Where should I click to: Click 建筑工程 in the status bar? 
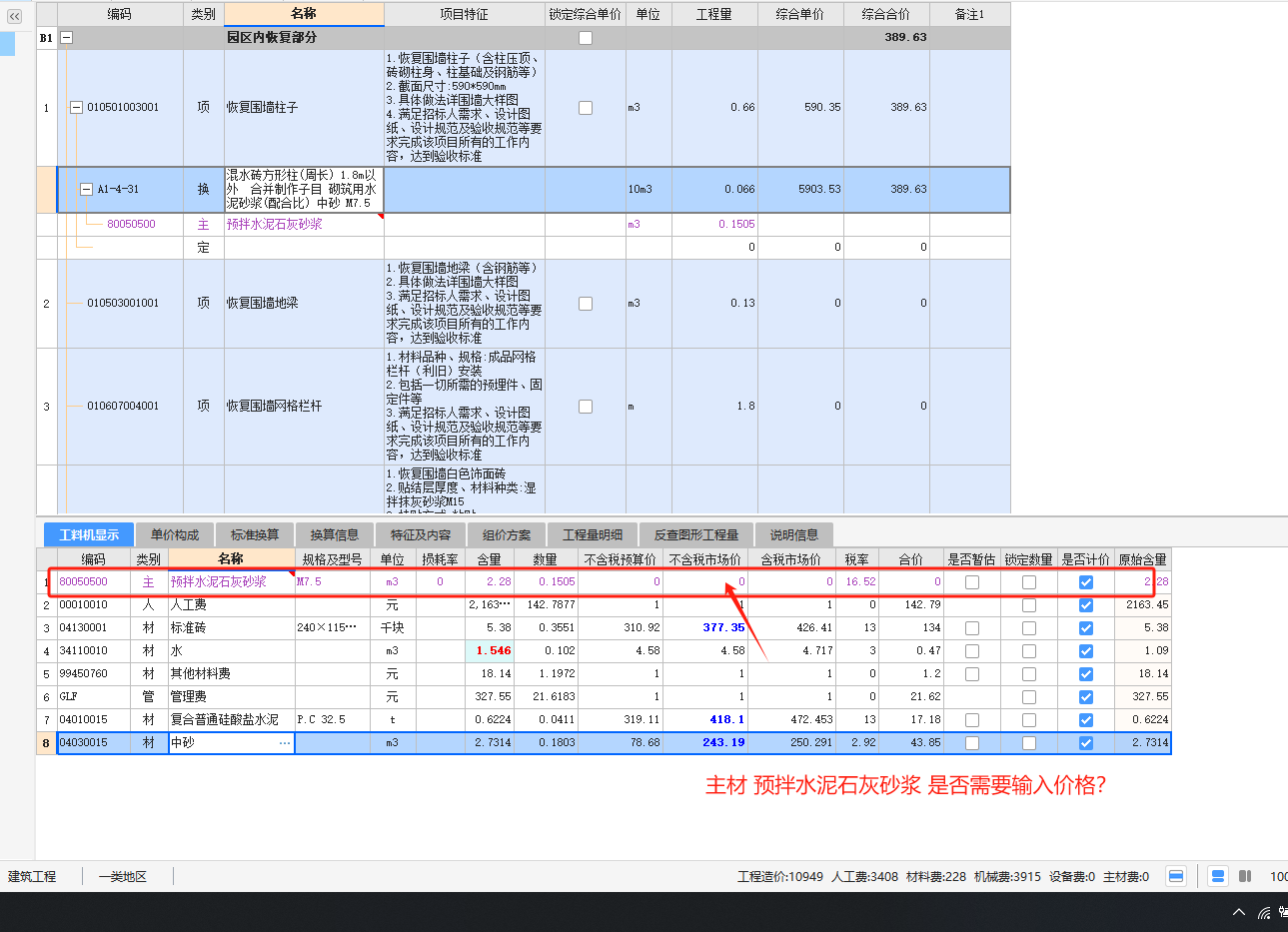tap(32, 877)
